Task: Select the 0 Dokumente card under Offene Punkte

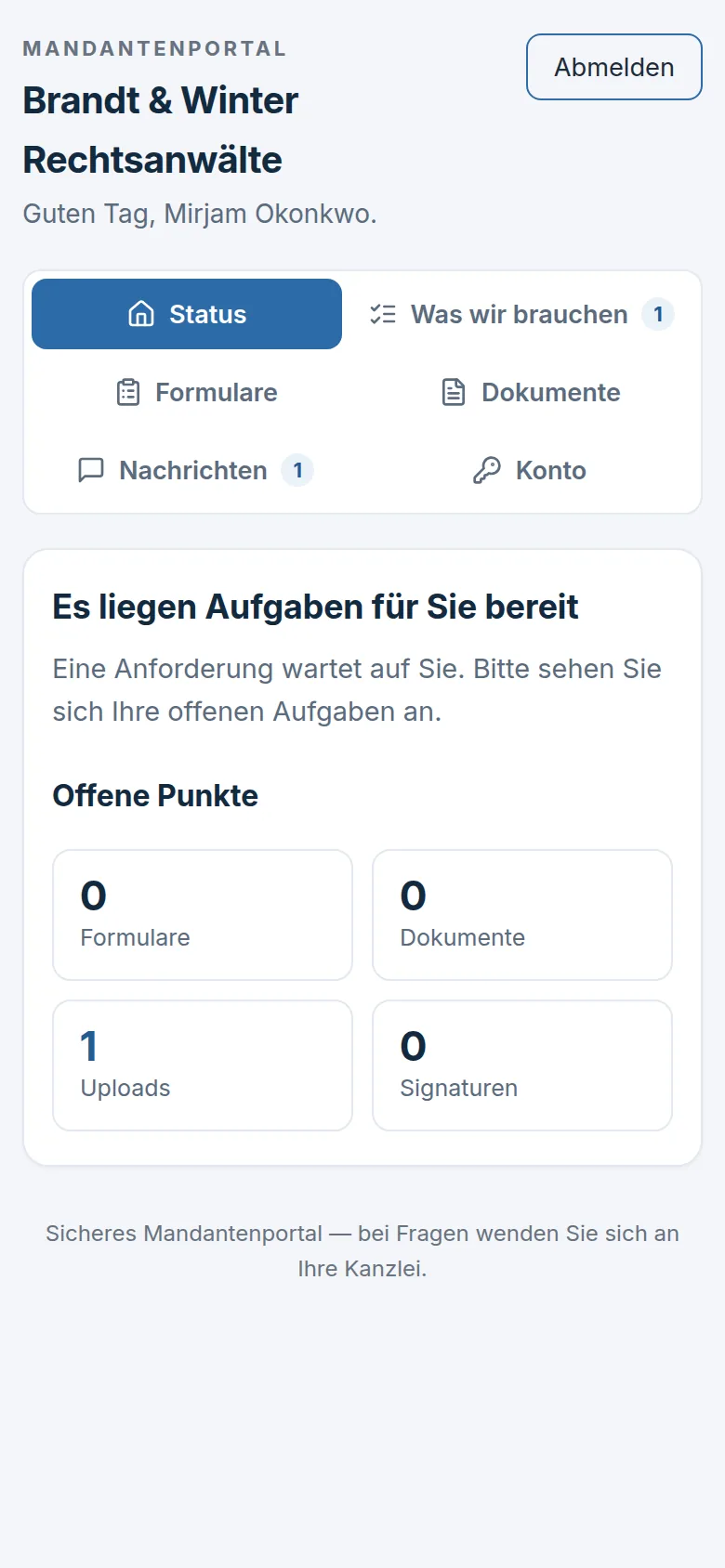Action: coord(522,915)
